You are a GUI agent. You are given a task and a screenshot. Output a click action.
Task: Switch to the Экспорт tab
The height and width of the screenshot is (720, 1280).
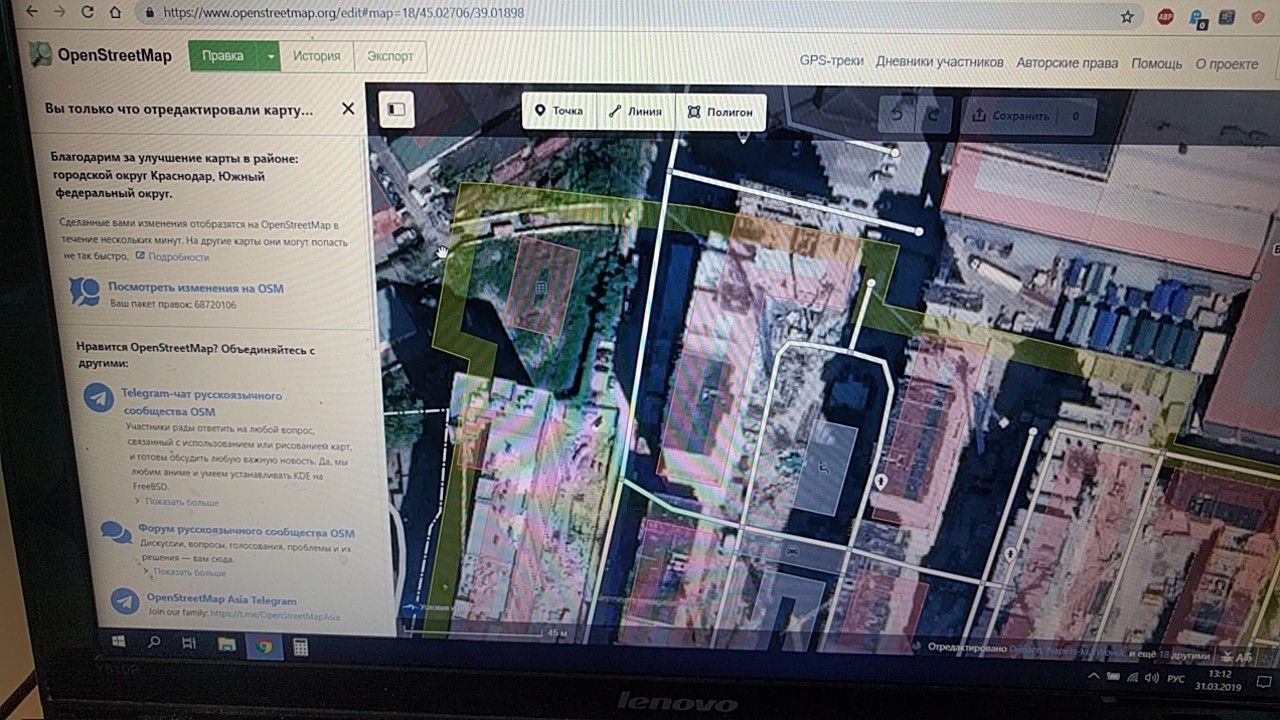point(390,56)
